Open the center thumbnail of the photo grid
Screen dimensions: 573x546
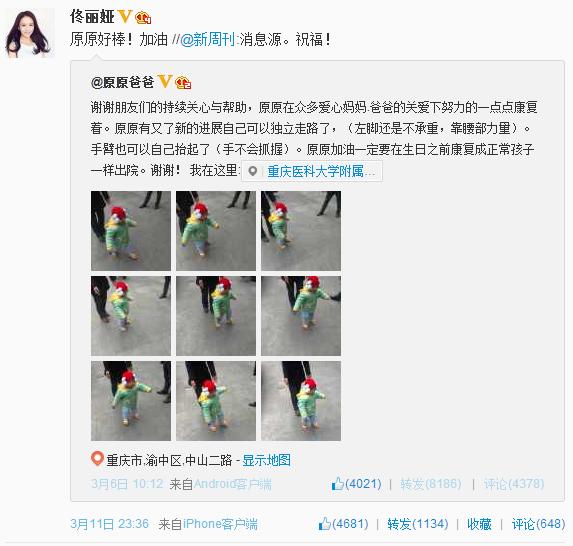pos(216,316)
